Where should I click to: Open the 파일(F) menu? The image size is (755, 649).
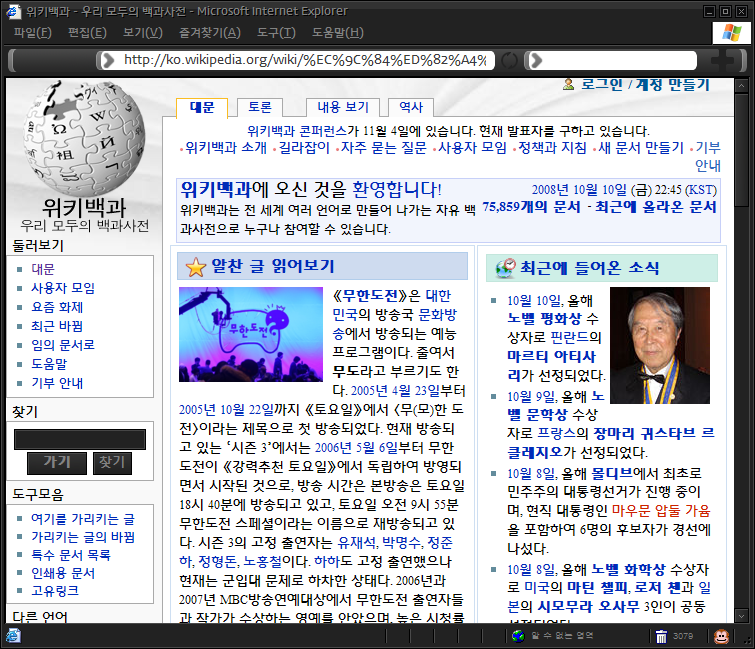coord(33,33)
